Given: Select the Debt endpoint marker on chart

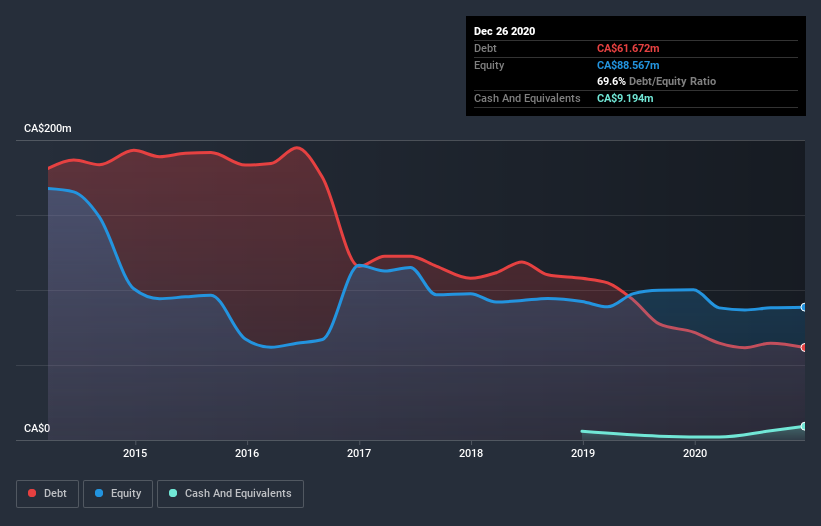Looking at the screenshot, I should [x=804, y=348].
